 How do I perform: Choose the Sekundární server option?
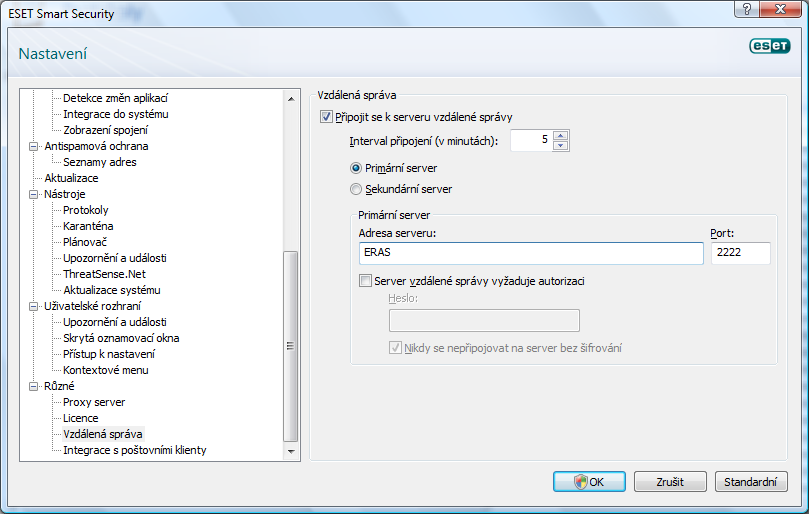click(x=355, y=189)
